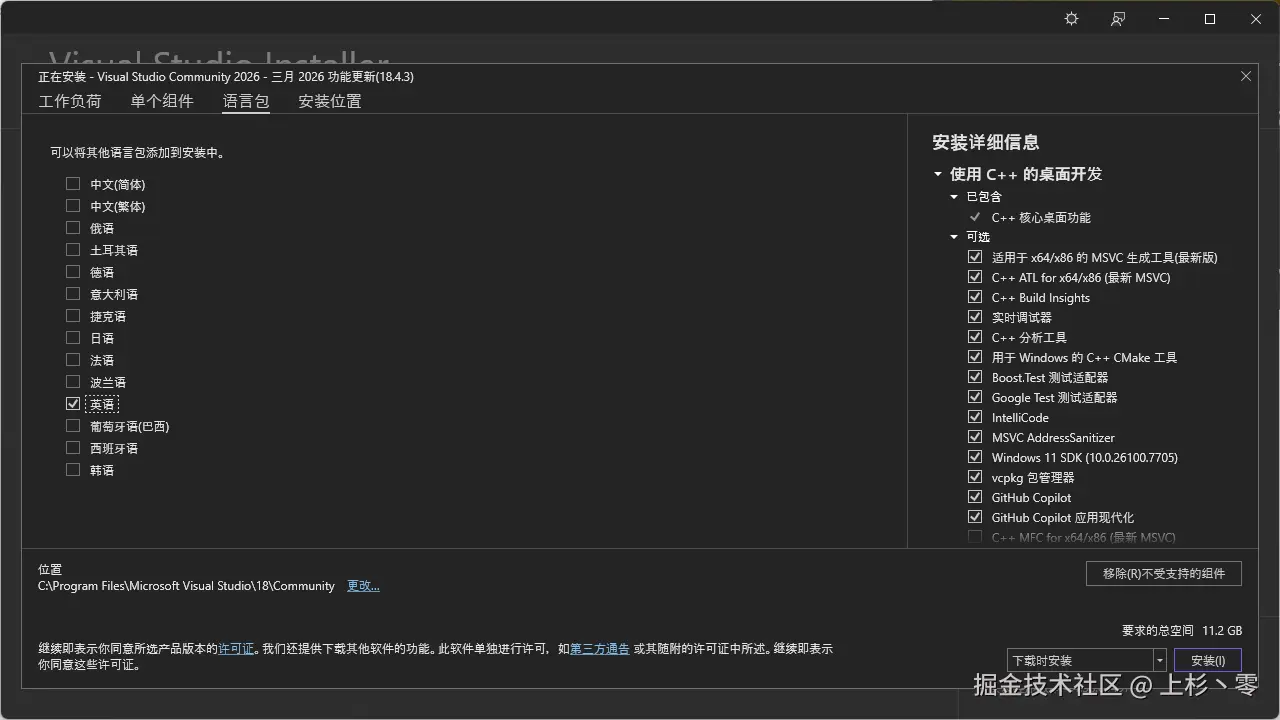Viewport: 1280px width, 720px height.
Task: Tick the 意大利语 checkbox
Action: (73, 294)
